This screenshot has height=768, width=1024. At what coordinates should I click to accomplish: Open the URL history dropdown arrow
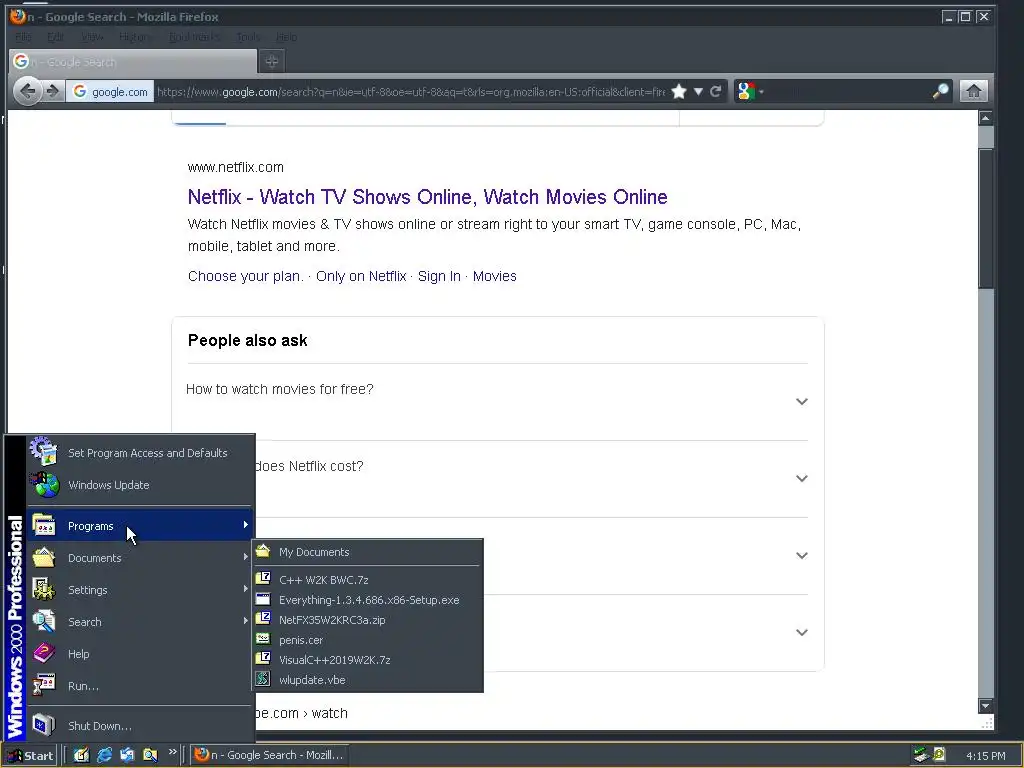tap(698, 91)
